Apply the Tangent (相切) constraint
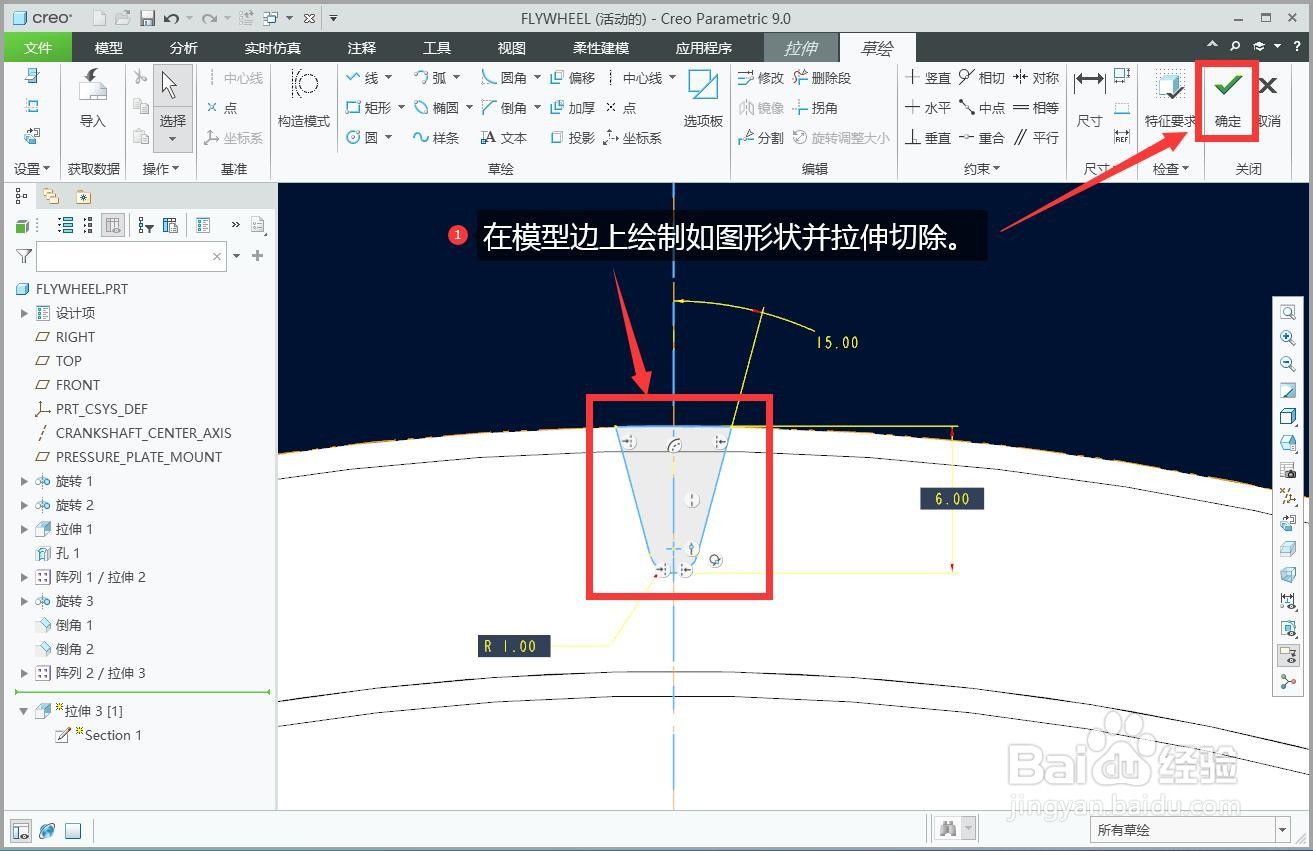The height and width of the screenshot is (851, 1313). point(981,78)
